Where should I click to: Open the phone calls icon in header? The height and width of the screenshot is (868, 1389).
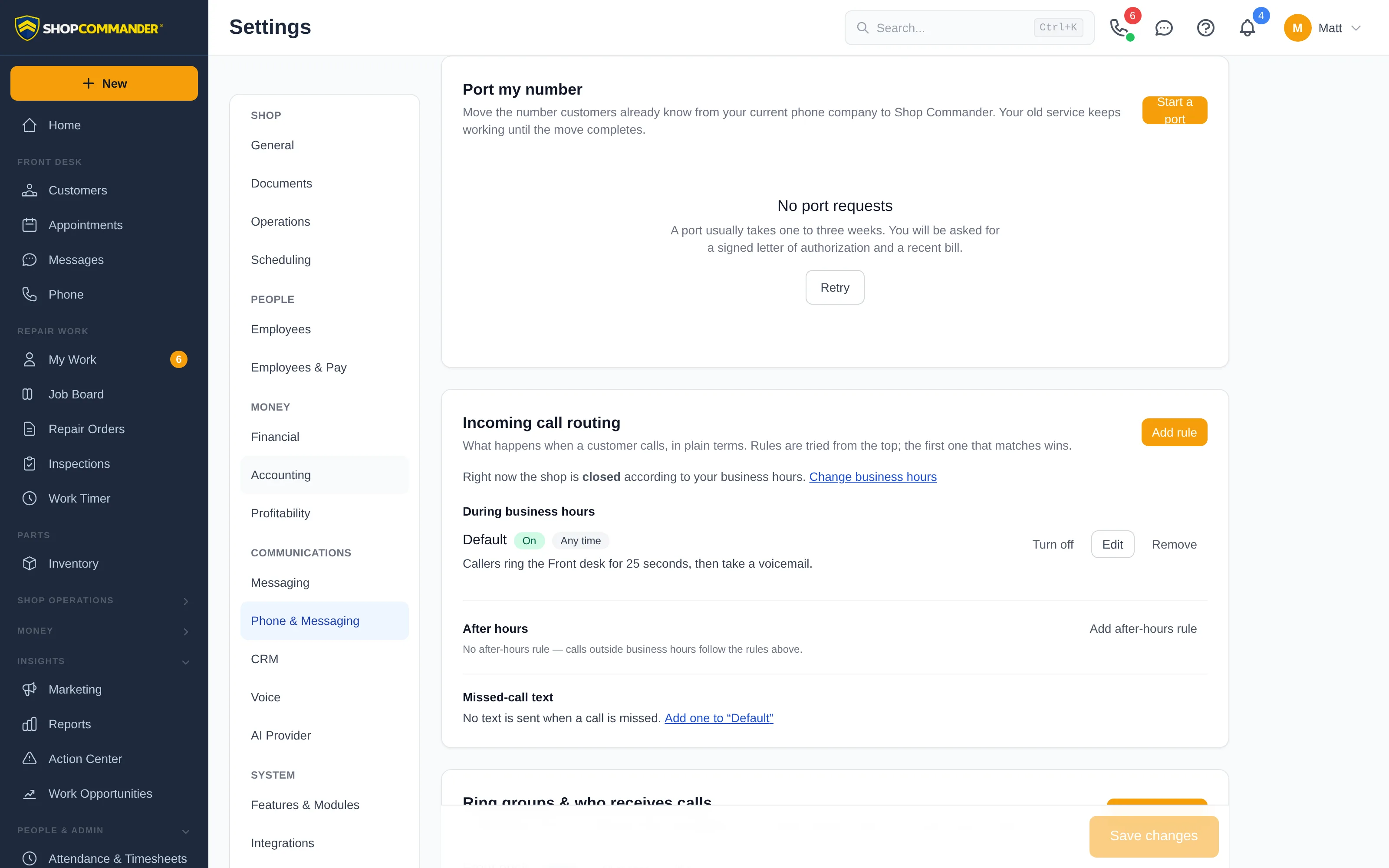pos(1119,27)
